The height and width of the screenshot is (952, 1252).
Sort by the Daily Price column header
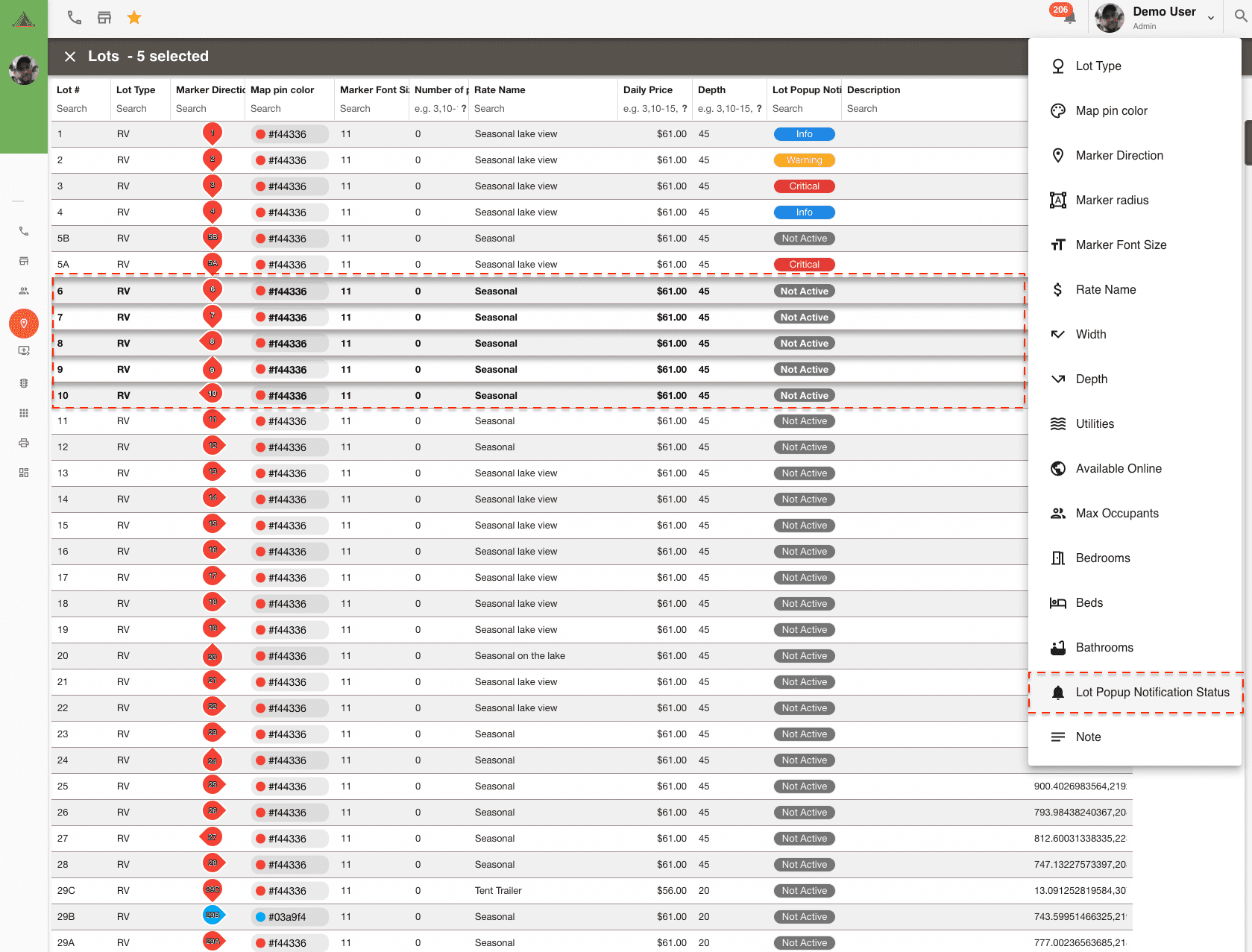pos(648,89)
